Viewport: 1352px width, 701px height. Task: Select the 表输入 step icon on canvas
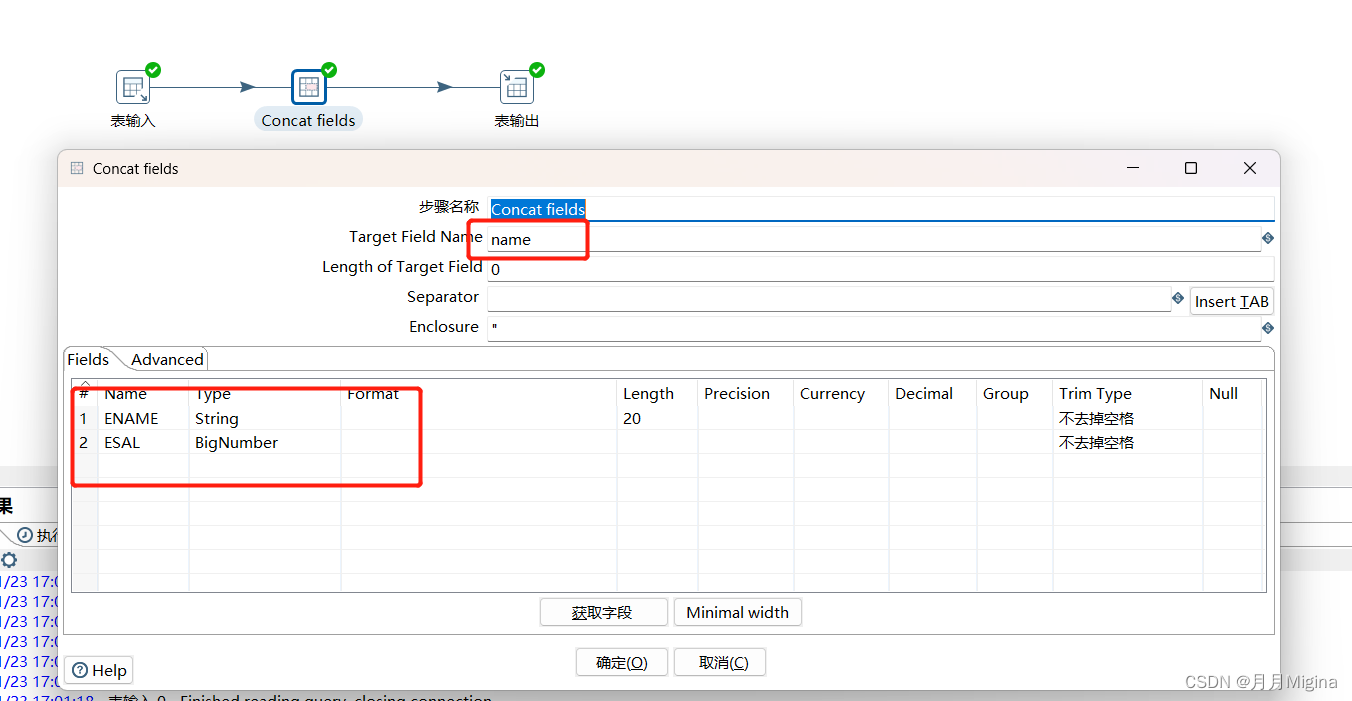pyautogui.click(x=132, y=87)
